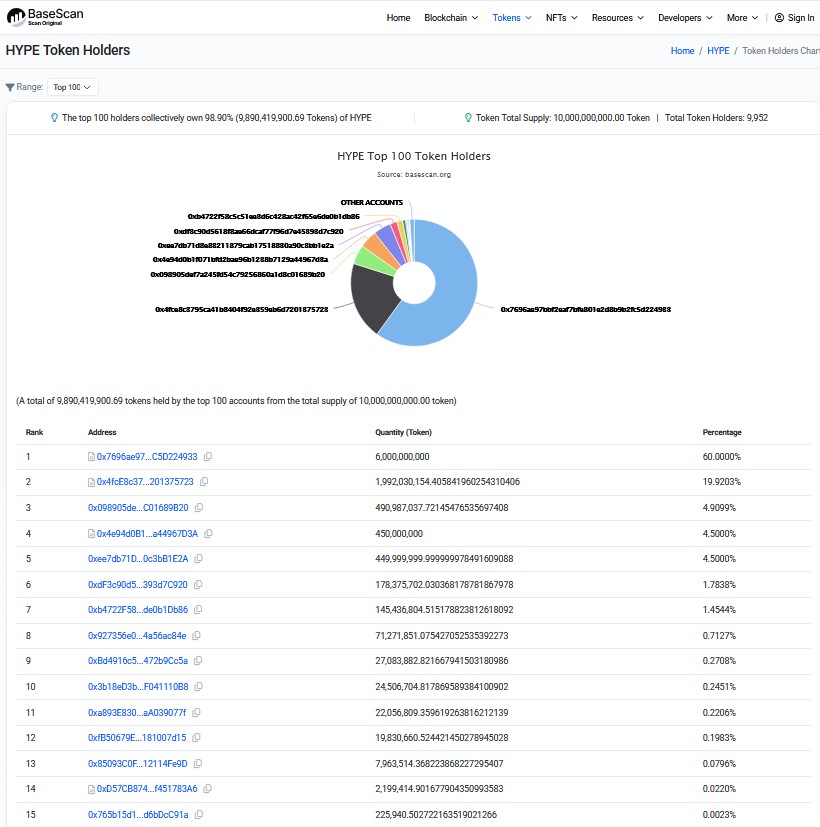Image resolution: width=820 pixels, height=827 pixels.
Task: Click chart label 0x7696ae97bbf2eaf7bfa801e2d8b9b2fc5d224933
Action: pyautogui.click(x=585, y=310)
